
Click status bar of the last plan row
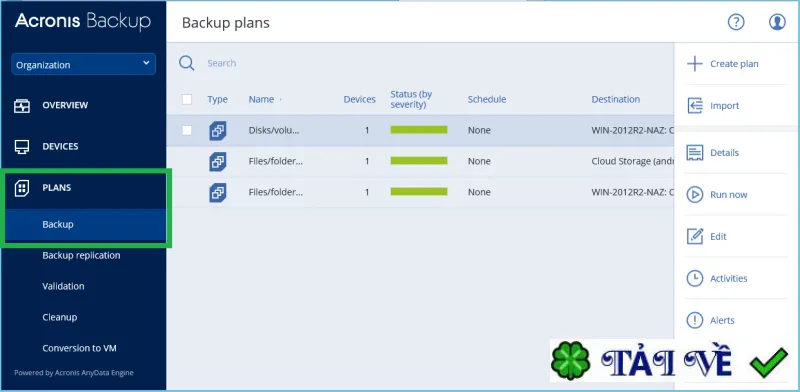pyautogui.click(x=419, y=191)
